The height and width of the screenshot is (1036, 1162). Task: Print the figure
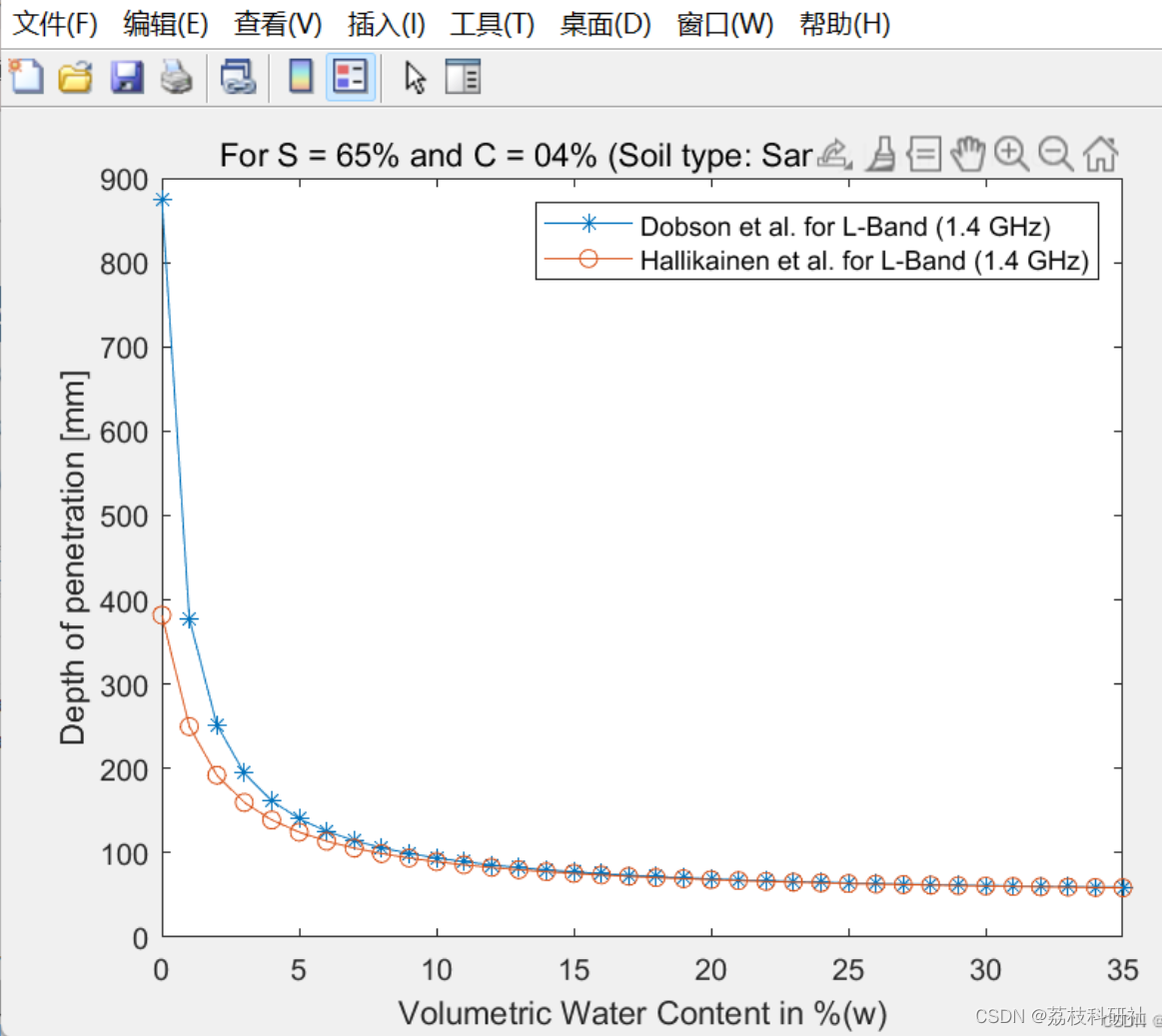point(178,77)
